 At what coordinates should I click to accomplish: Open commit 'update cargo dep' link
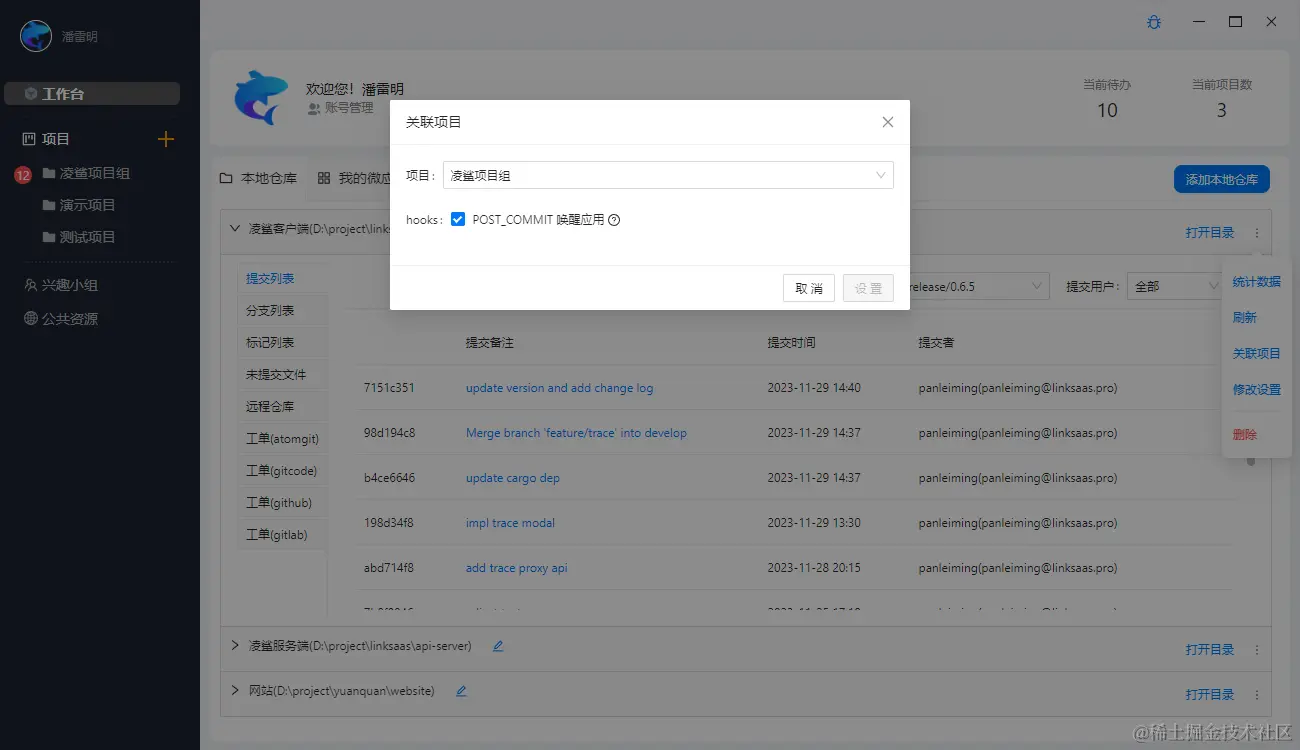coord(513,478)
